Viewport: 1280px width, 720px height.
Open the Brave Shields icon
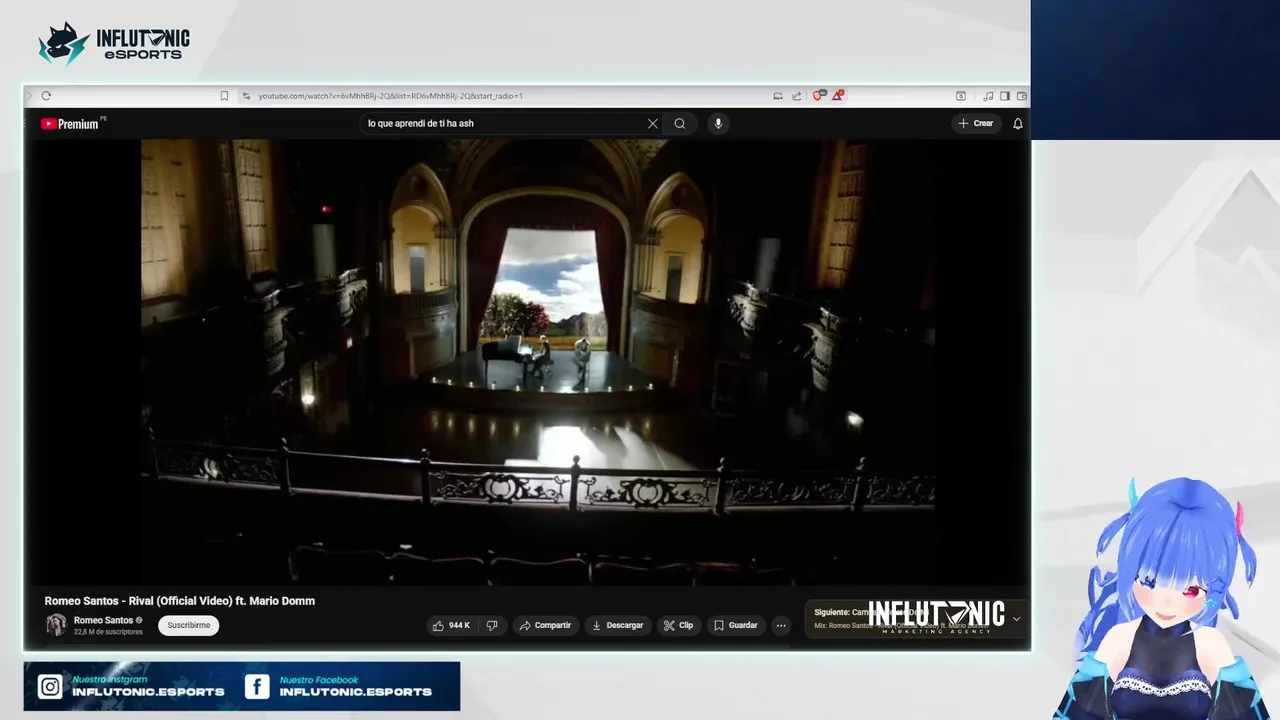click(818, 96)
